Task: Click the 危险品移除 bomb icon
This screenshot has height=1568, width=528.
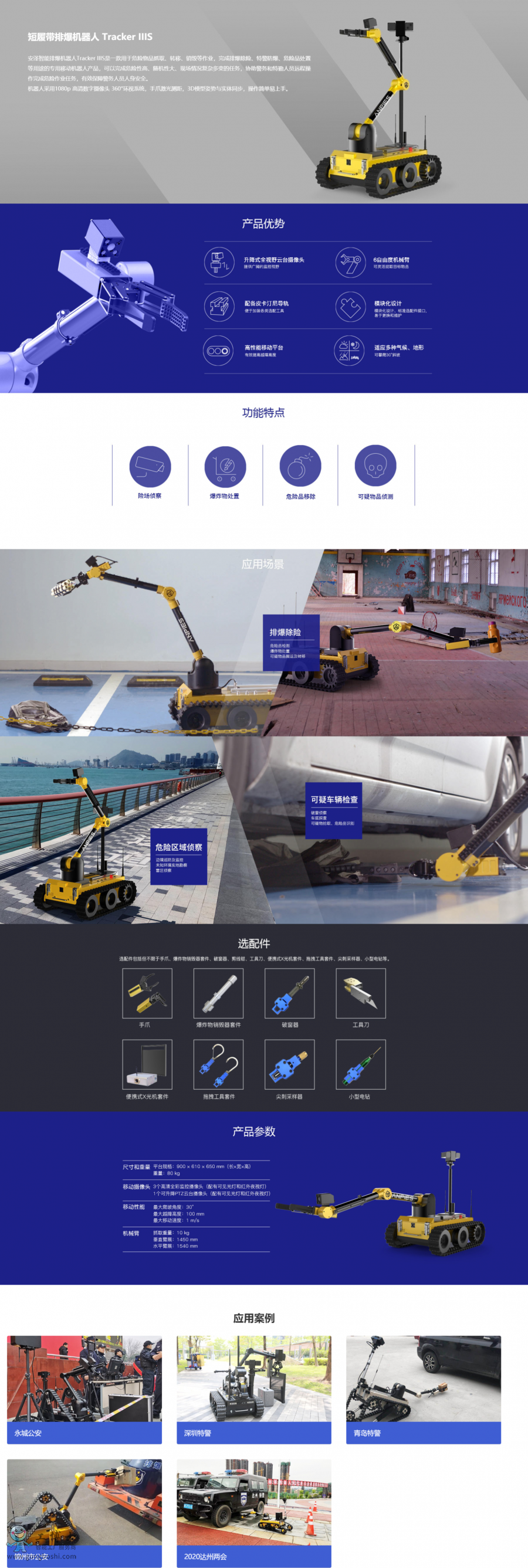Action: (x=300, y=467)
